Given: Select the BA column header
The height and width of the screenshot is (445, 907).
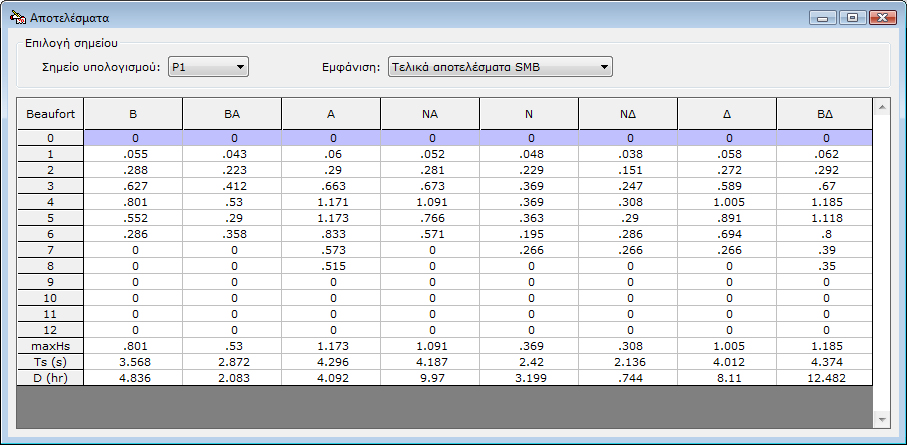Looking at the screenshot, I should click(x=232, y=113).
